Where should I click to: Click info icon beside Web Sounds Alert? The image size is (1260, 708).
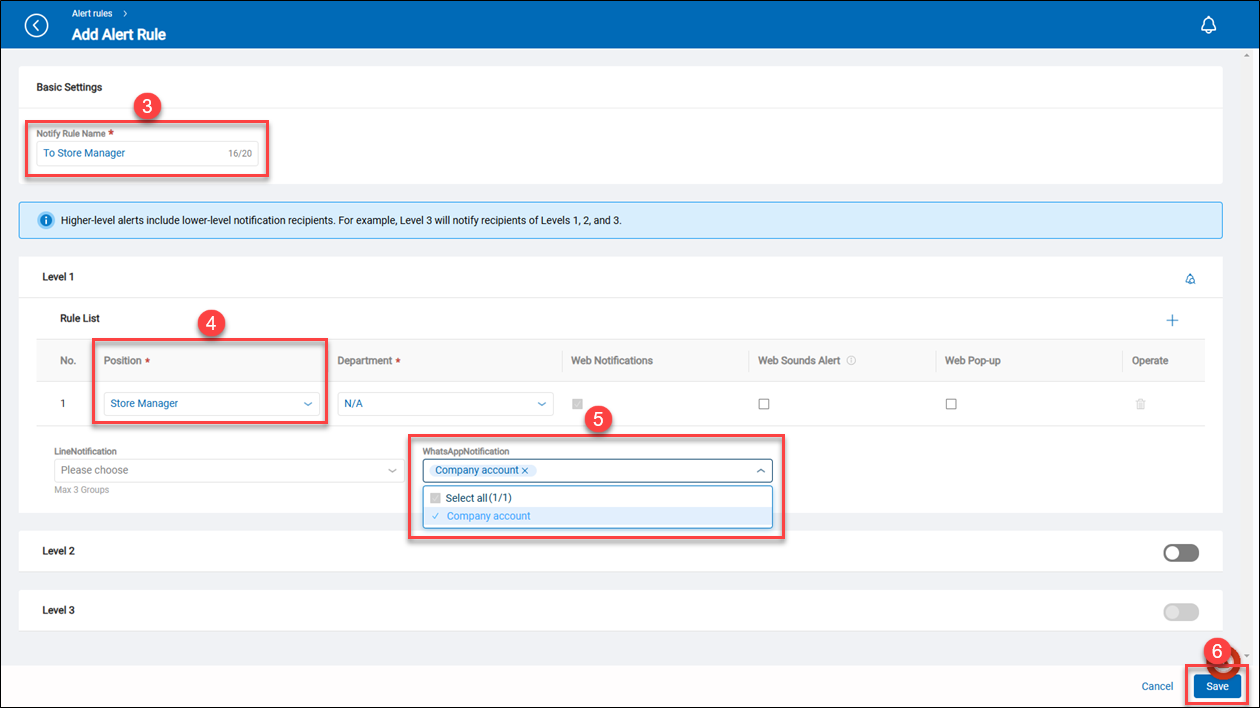[x=851, y=361]
